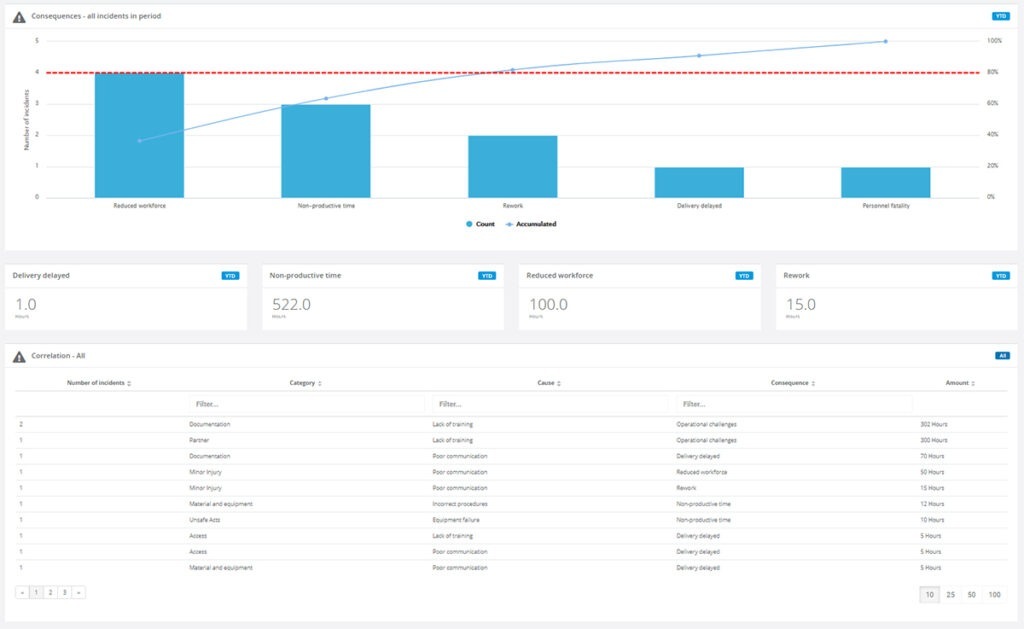Select 25 rows per page
The image size is (1024, 629).
pyautogui.click(x=952, y=593)
